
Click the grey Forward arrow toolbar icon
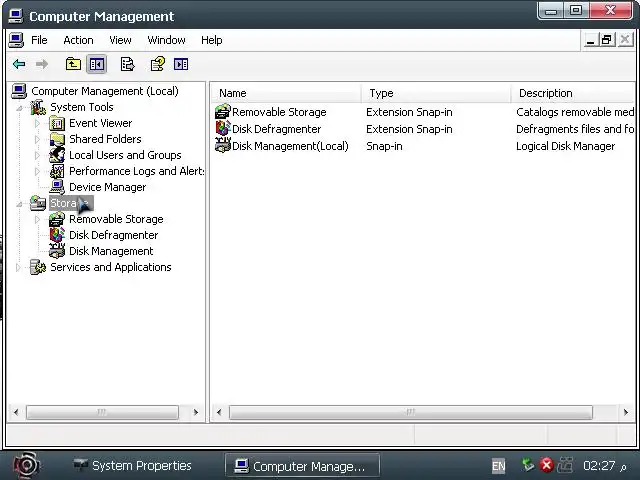[42, 64]
